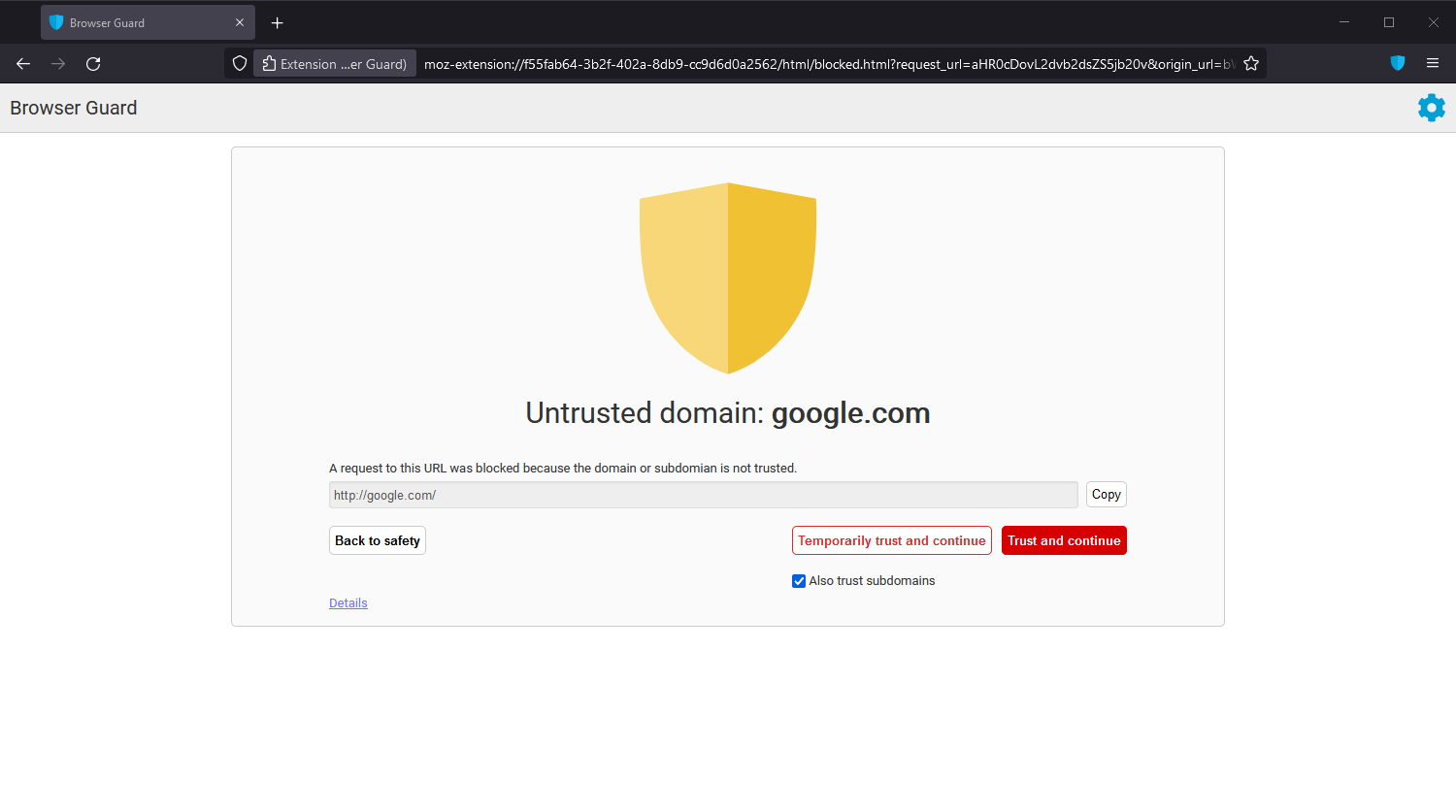The height and width of the screenshot is (812, 1456).
Task: Bookmark this page with star icon
Action: pyautogui.click(x=1251, y=64)
